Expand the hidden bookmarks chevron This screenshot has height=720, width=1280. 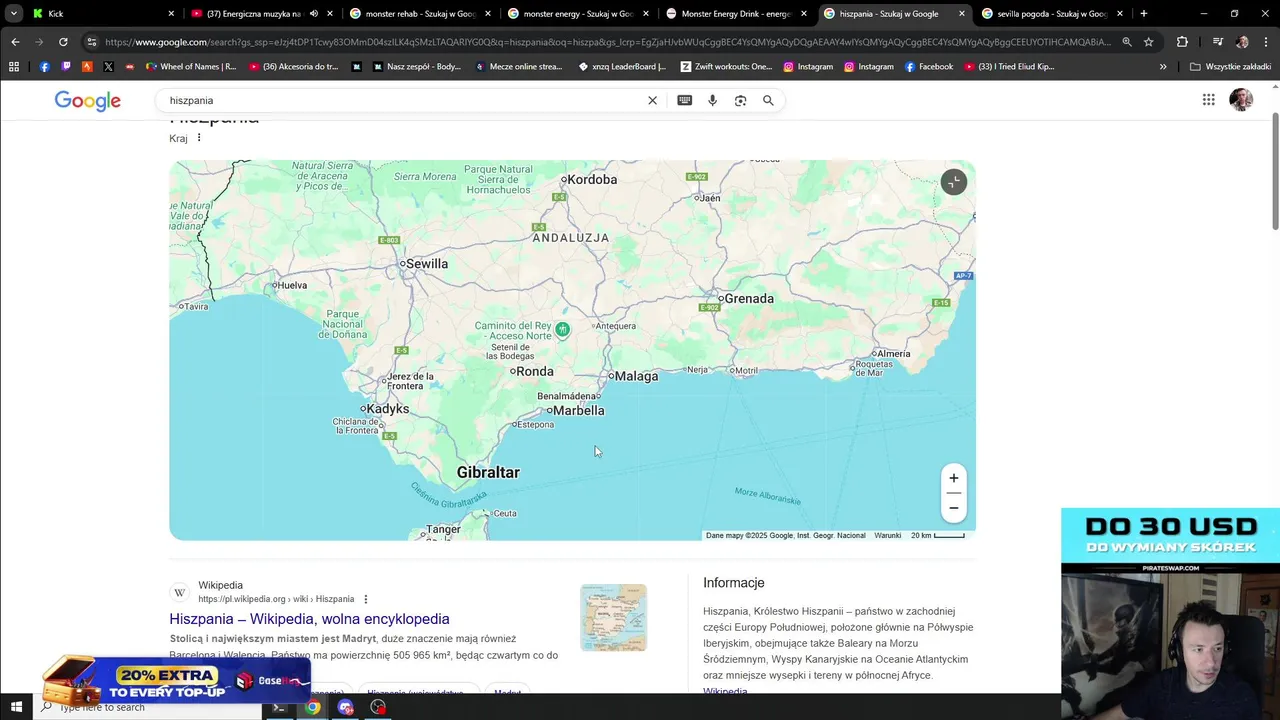(x=1163, y=66)
